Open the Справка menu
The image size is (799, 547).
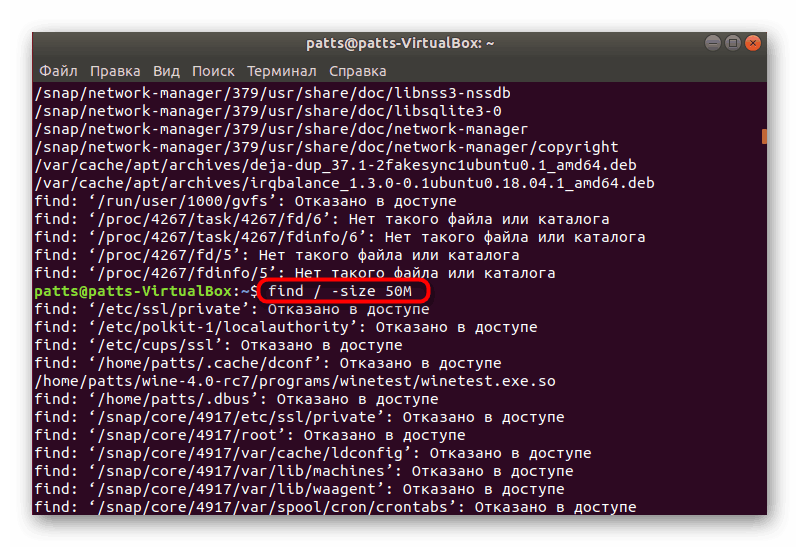[357, 71]
